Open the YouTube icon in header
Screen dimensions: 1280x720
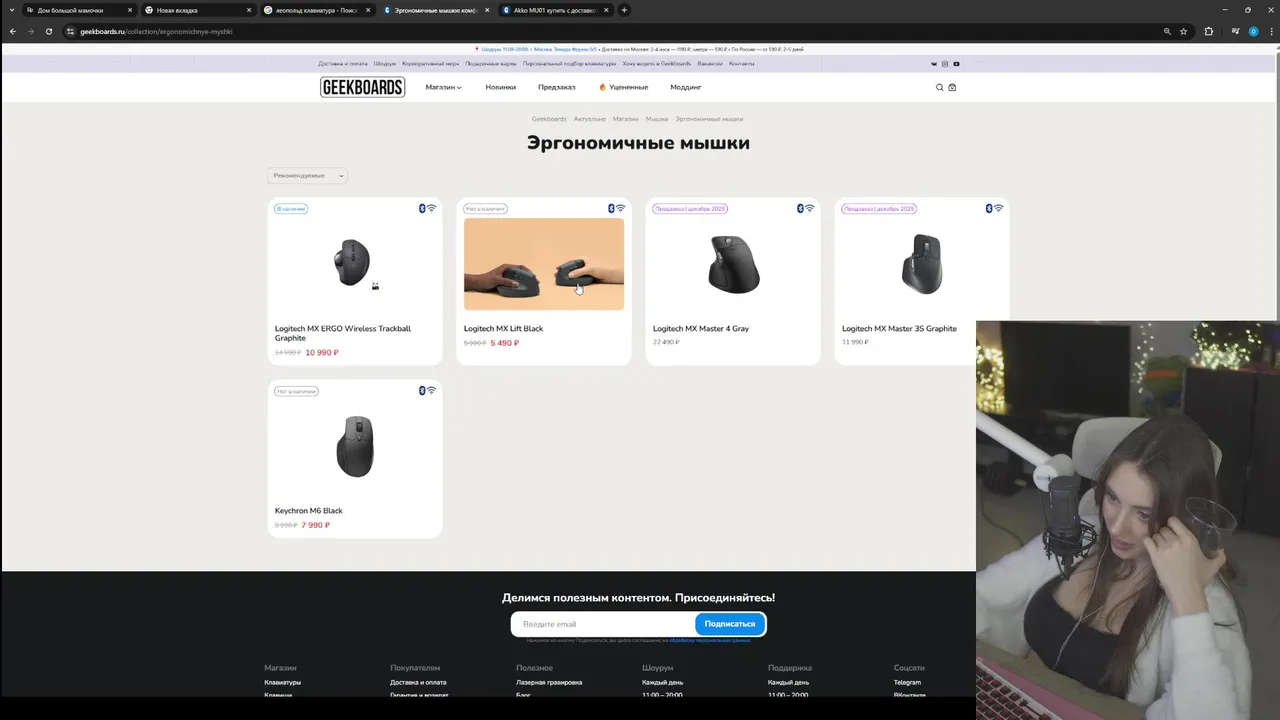point(956,64)
